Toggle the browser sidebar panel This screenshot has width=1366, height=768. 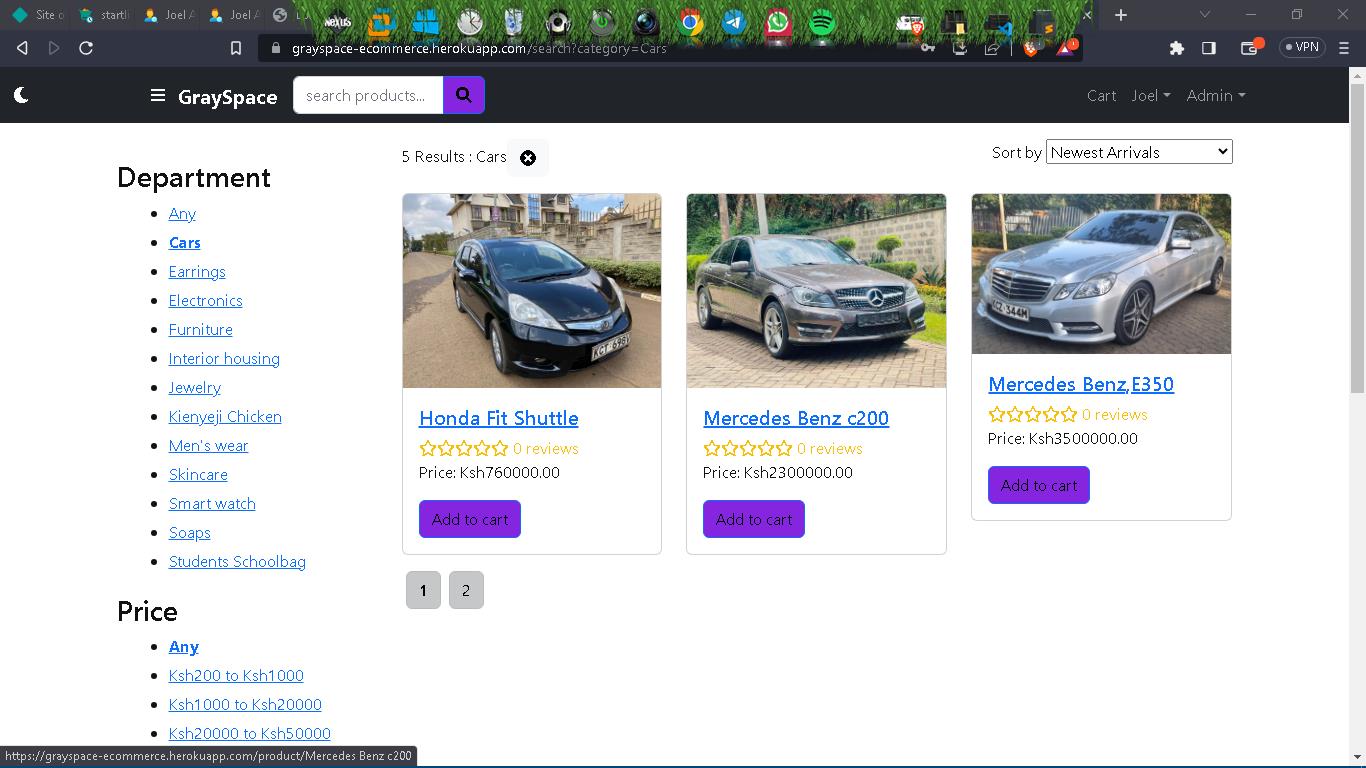(1209, 47)
